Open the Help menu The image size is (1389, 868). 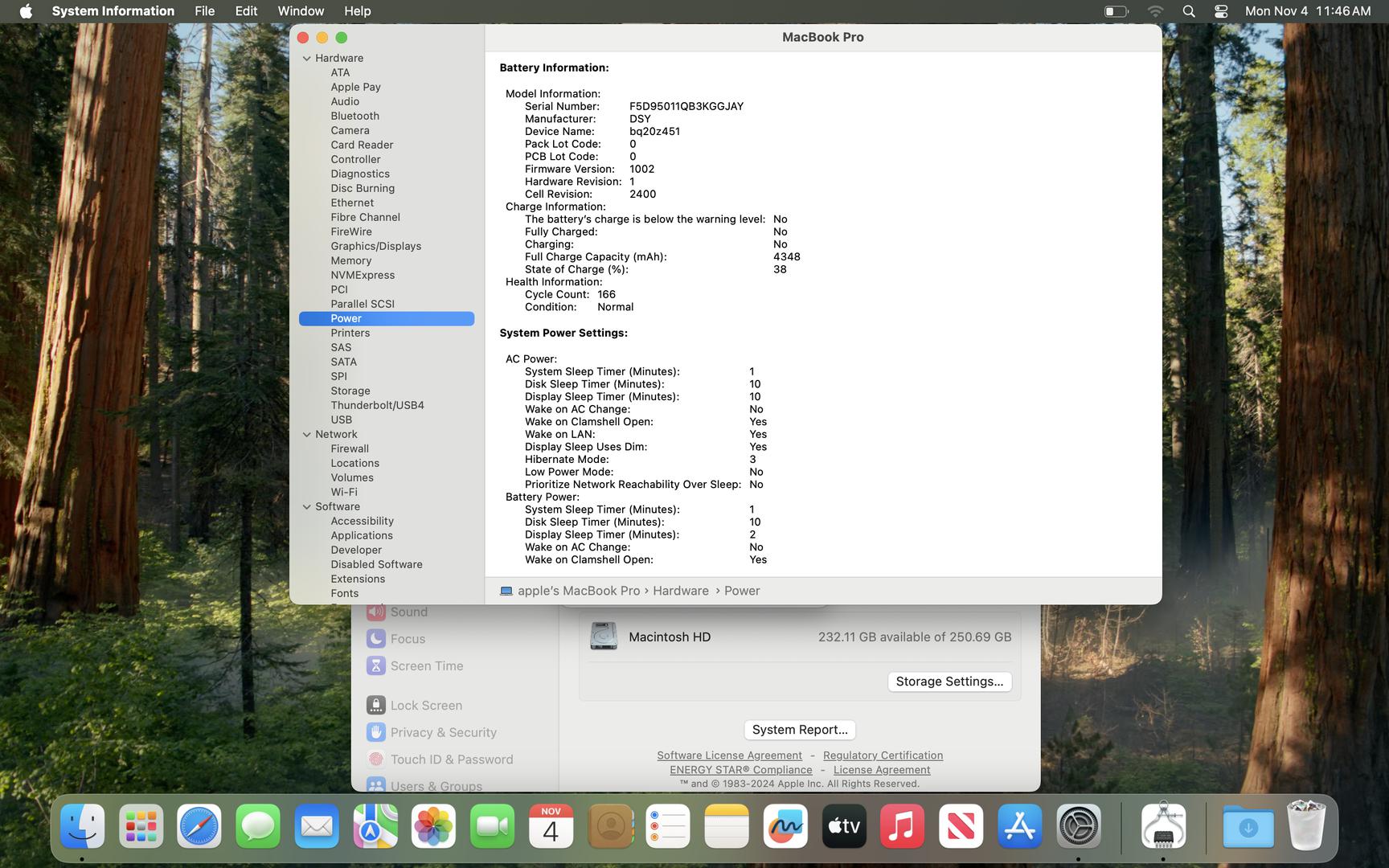click(357, 11)
